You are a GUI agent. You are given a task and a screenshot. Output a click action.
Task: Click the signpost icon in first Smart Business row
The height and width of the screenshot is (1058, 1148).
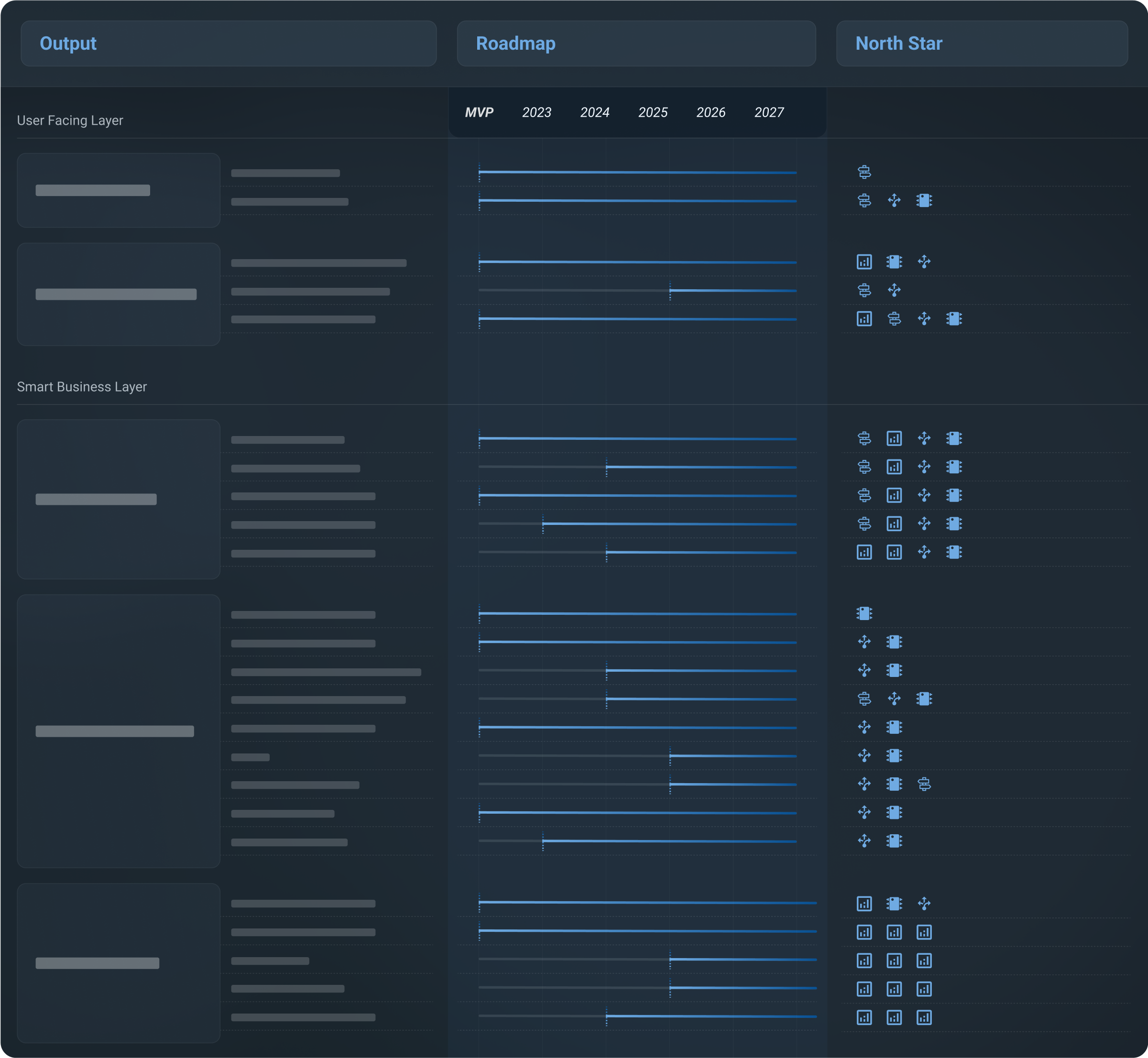coord(864,438)
